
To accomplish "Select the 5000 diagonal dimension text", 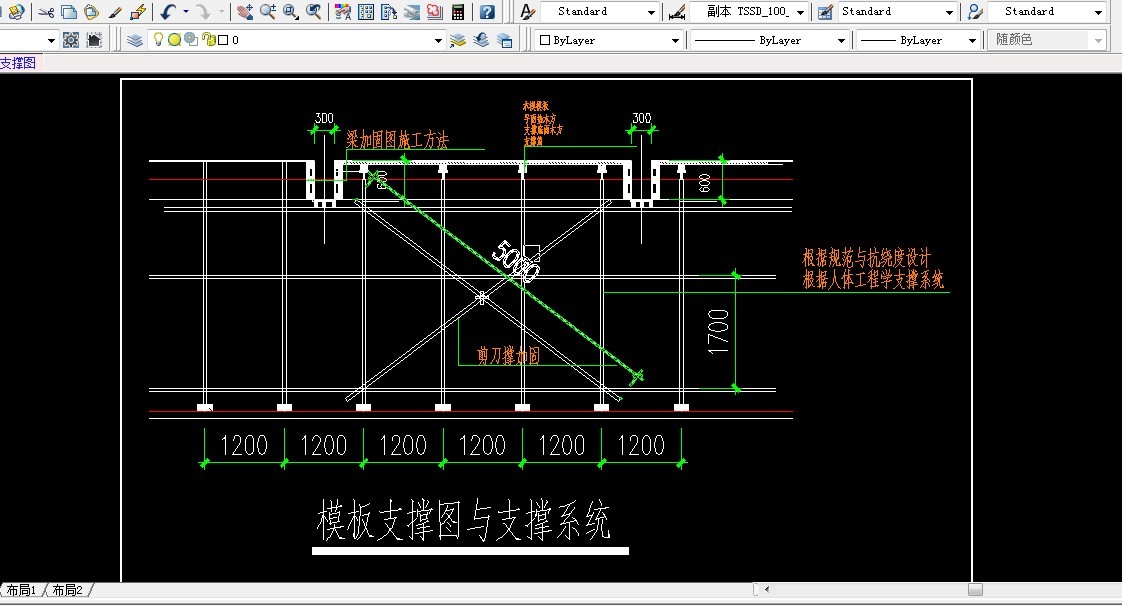I will pos(516,262).
